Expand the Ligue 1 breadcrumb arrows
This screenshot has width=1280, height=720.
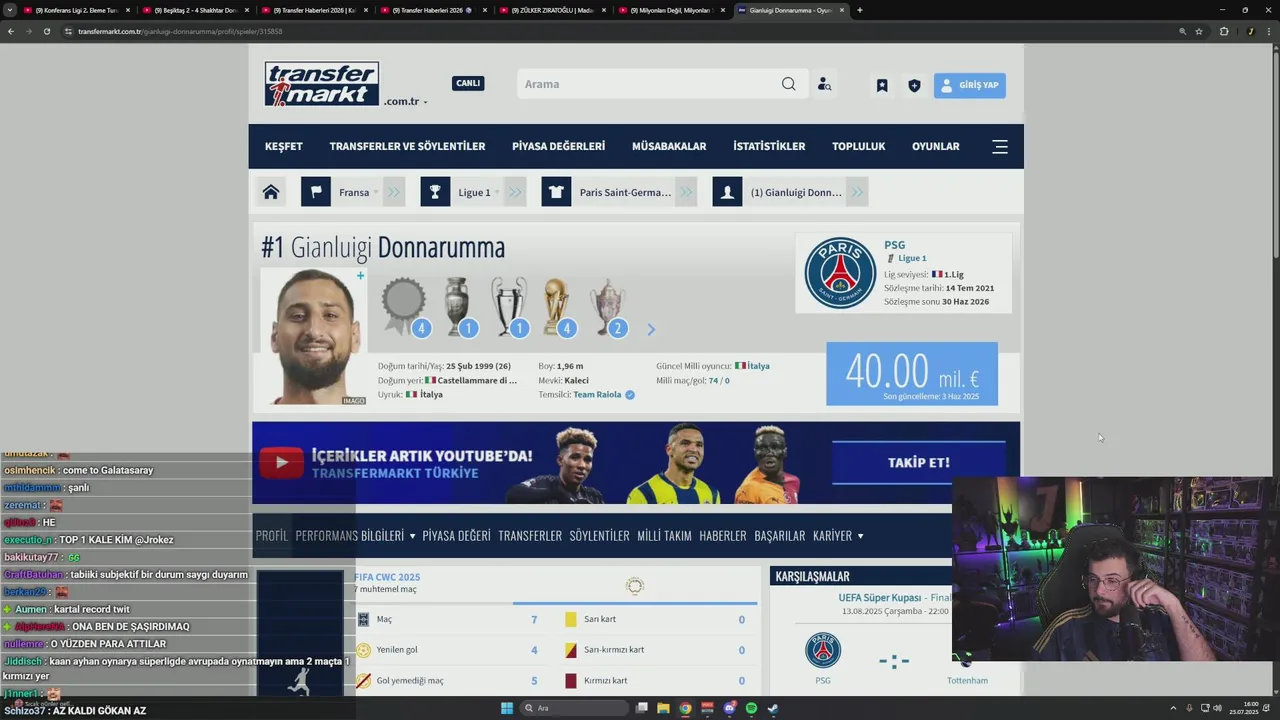515,192
